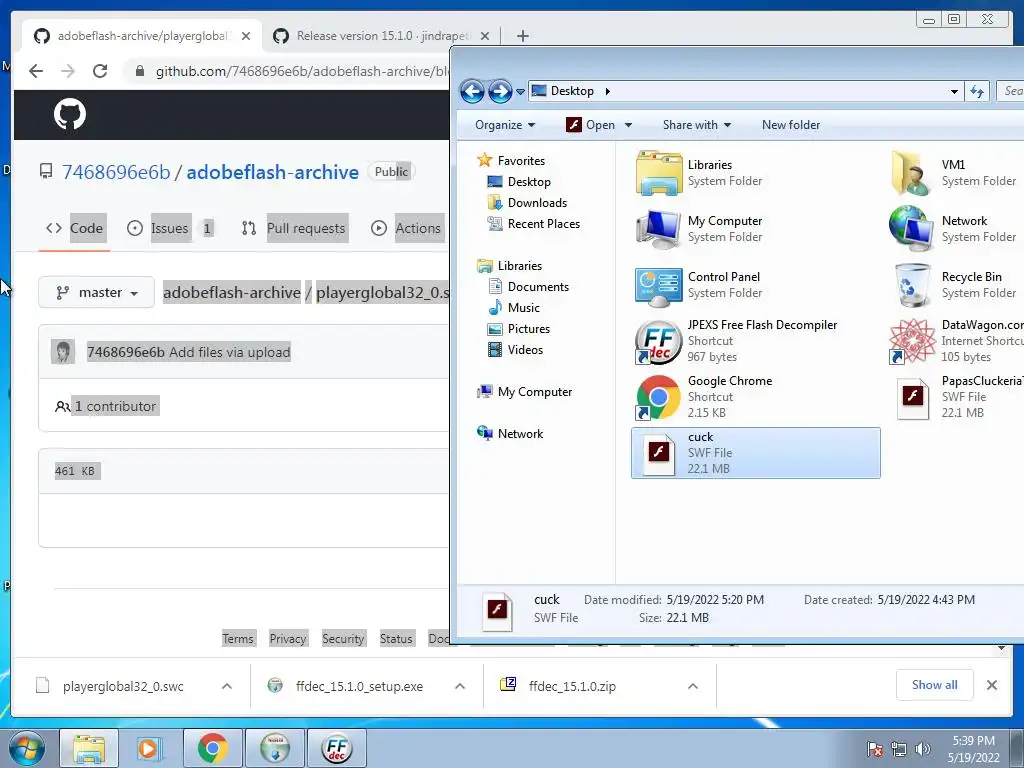The height and width of the screenshot is (768, 1024).
Task: Select DataWagon internet shortcut icon
Action: (912, 341)
